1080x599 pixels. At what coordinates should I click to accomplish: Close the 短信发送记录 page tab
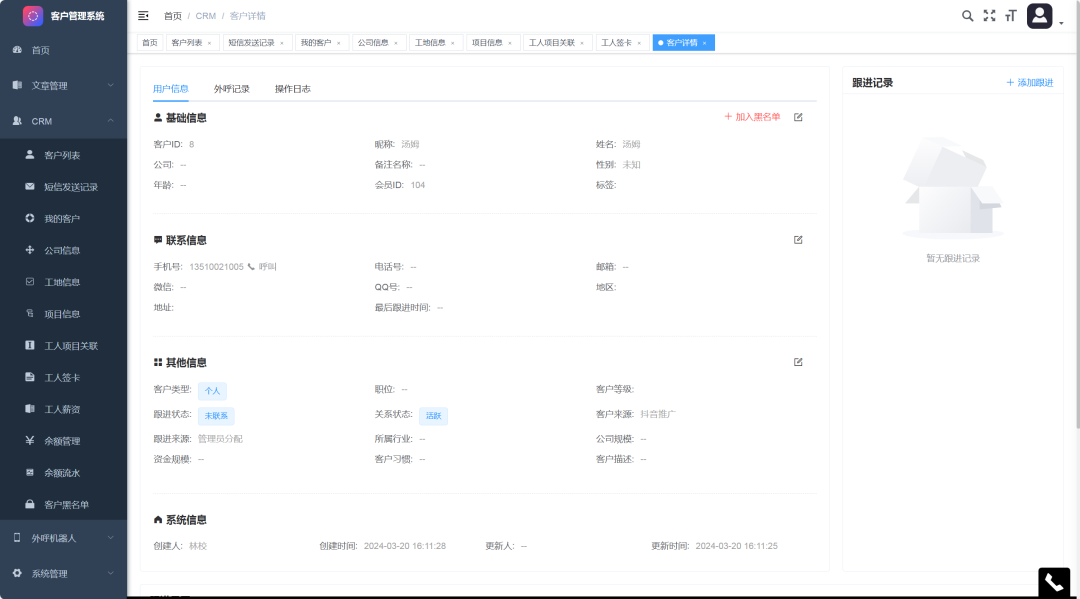tap(282, 43)
